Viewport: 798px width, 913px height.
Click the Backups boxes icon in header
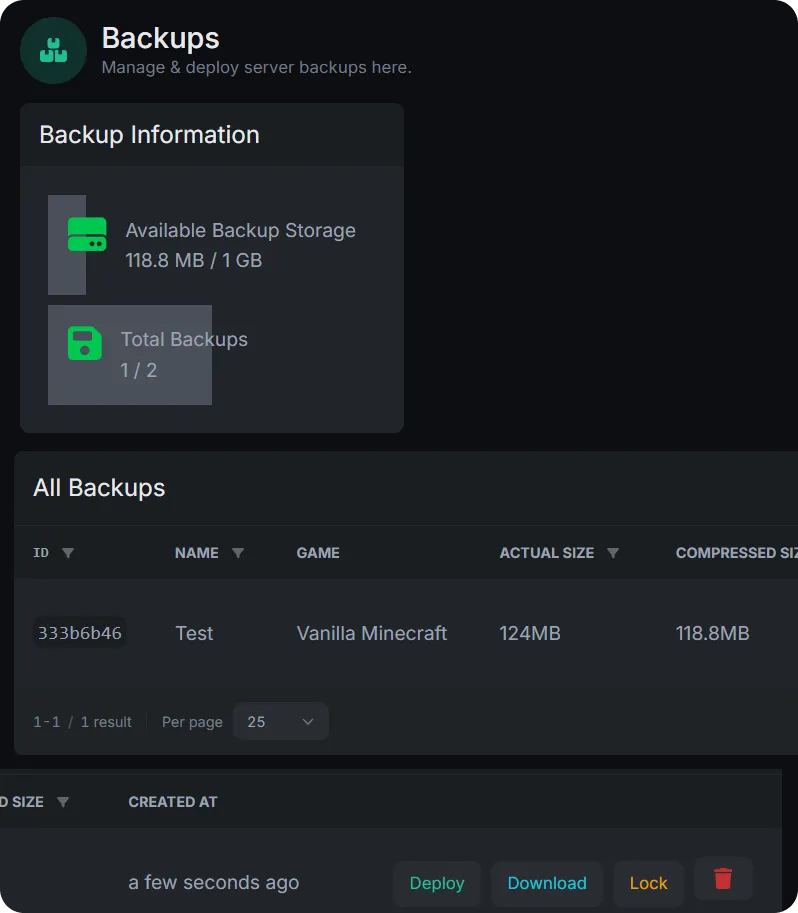(x=54, y=50)
